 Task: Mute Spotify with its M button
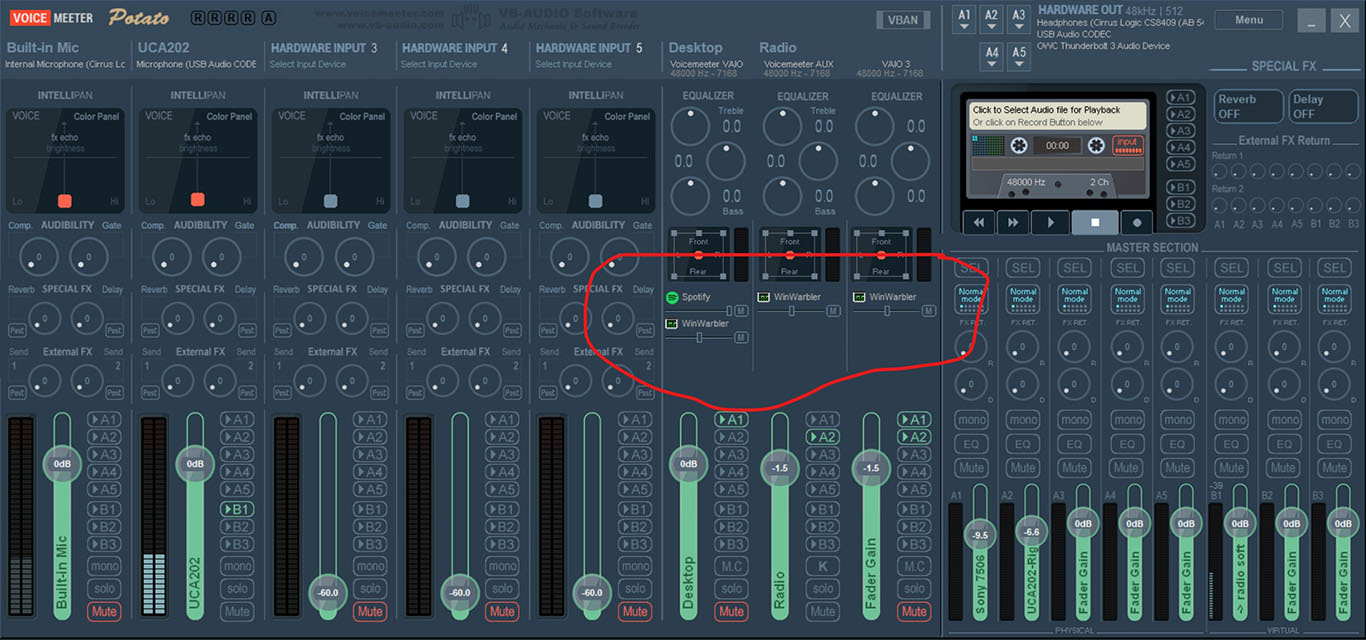click(741, 311)
